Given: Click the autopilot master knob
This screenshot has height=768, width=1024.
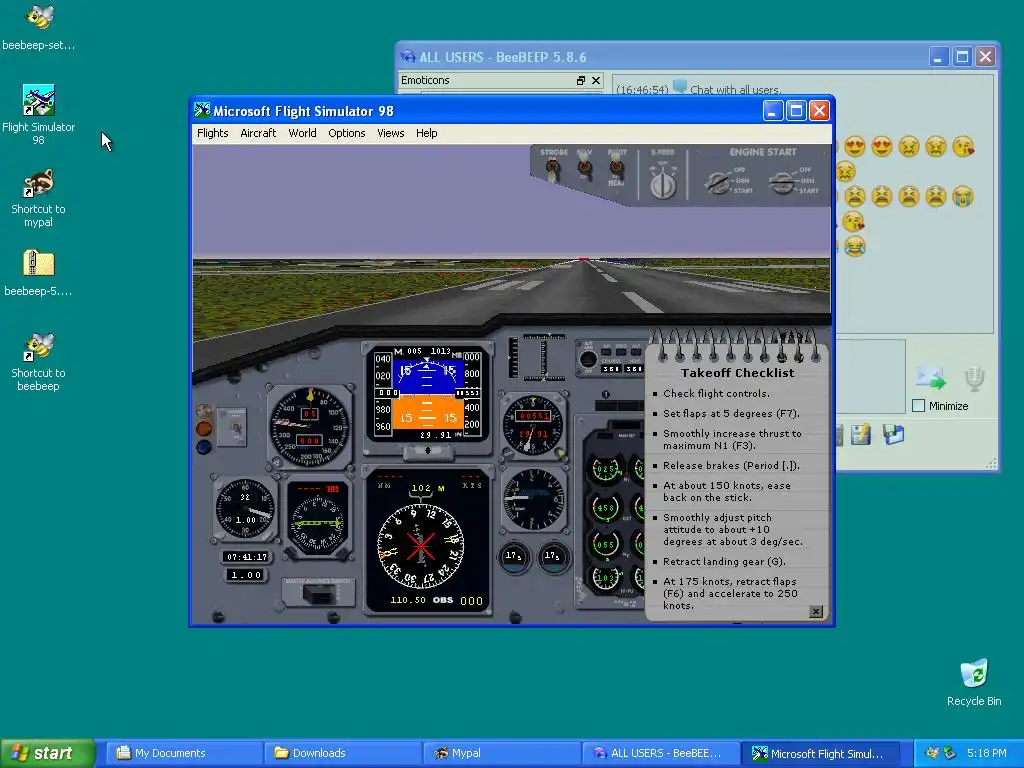Looking at the screenshot, I should click(588, 359).
